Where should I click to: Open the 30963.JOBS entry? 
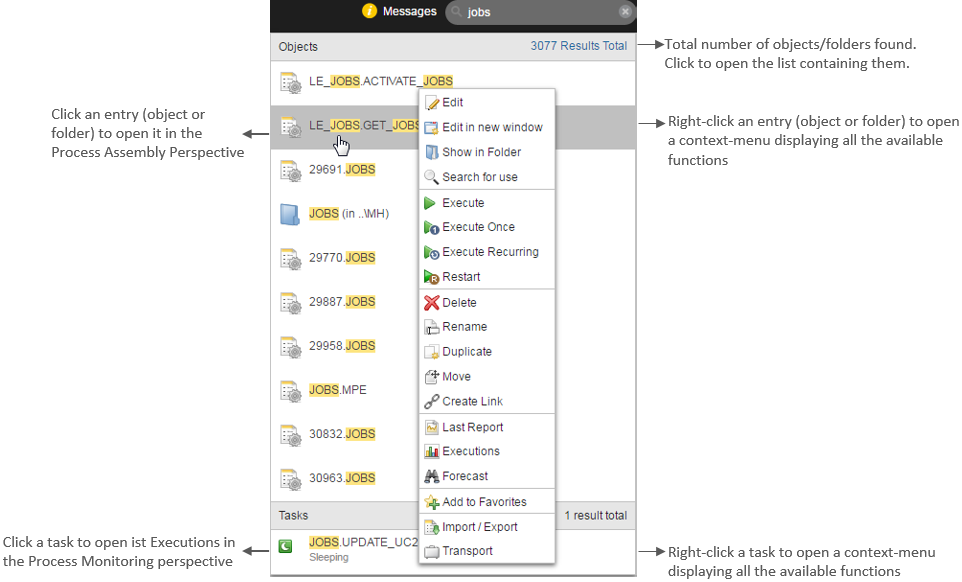(x=342, y=478)
